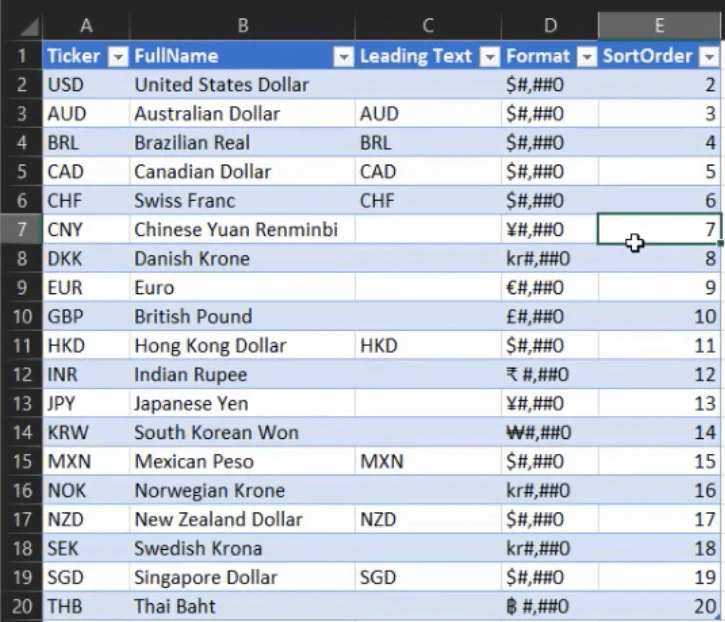Select row 20 header
Image resolution: width=725 pixels, height=622 pixels.
tap(21, 606)
